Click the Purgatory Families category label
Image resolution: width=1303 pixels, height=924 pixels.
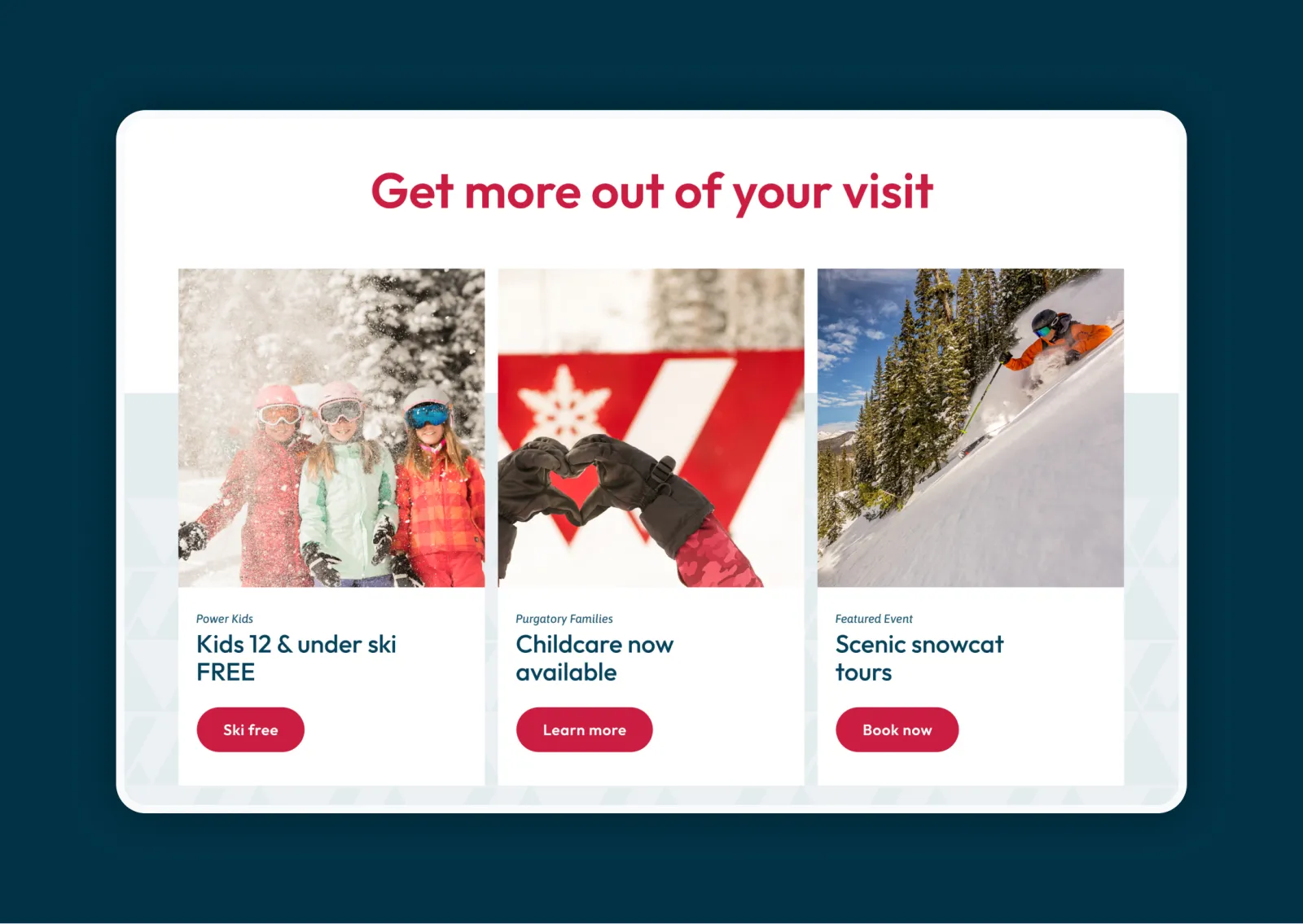click(564, 619)
